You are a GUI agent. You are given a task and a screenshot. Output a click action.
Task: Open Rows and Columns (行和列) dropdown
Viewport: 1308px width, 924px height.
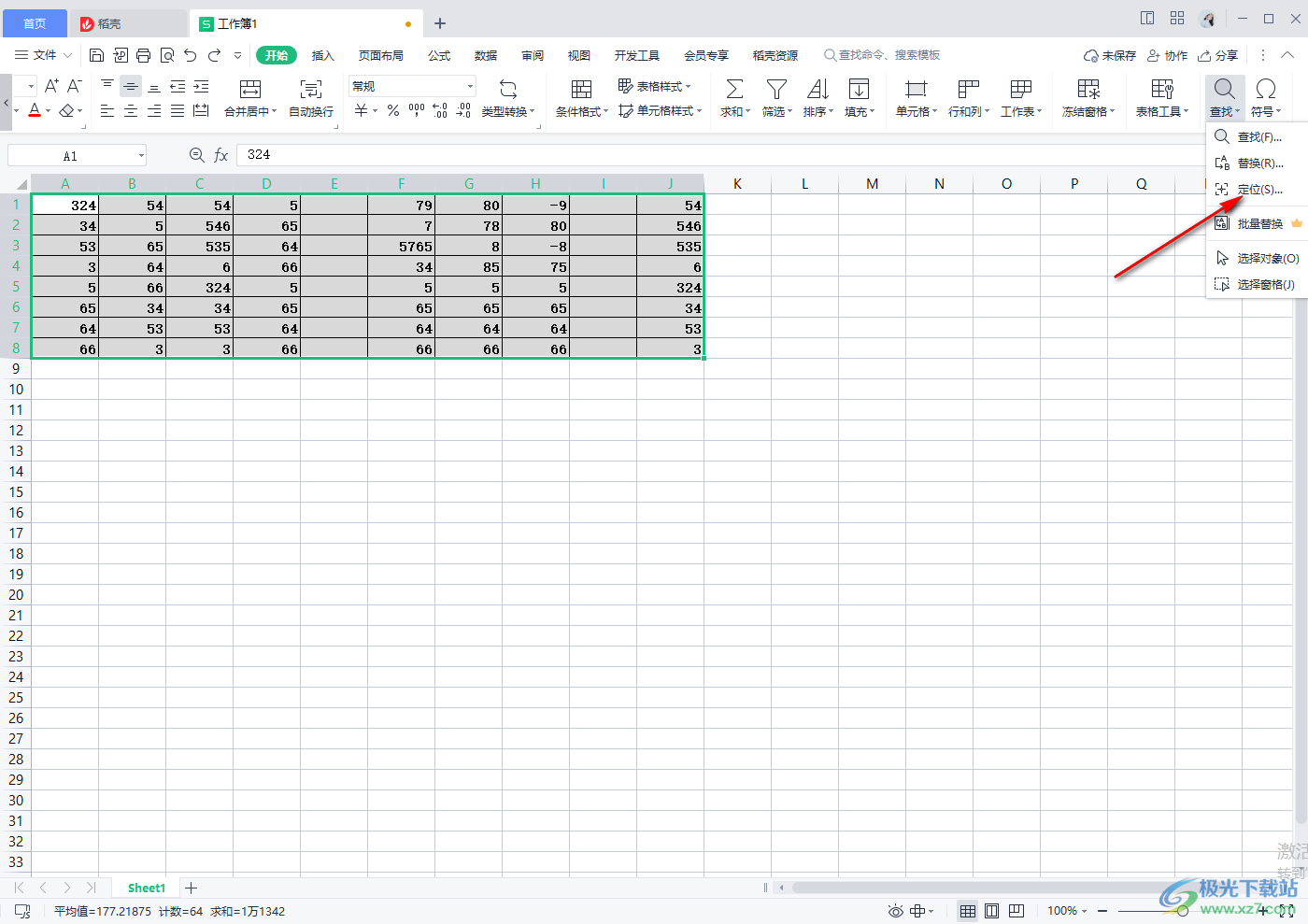969,98
